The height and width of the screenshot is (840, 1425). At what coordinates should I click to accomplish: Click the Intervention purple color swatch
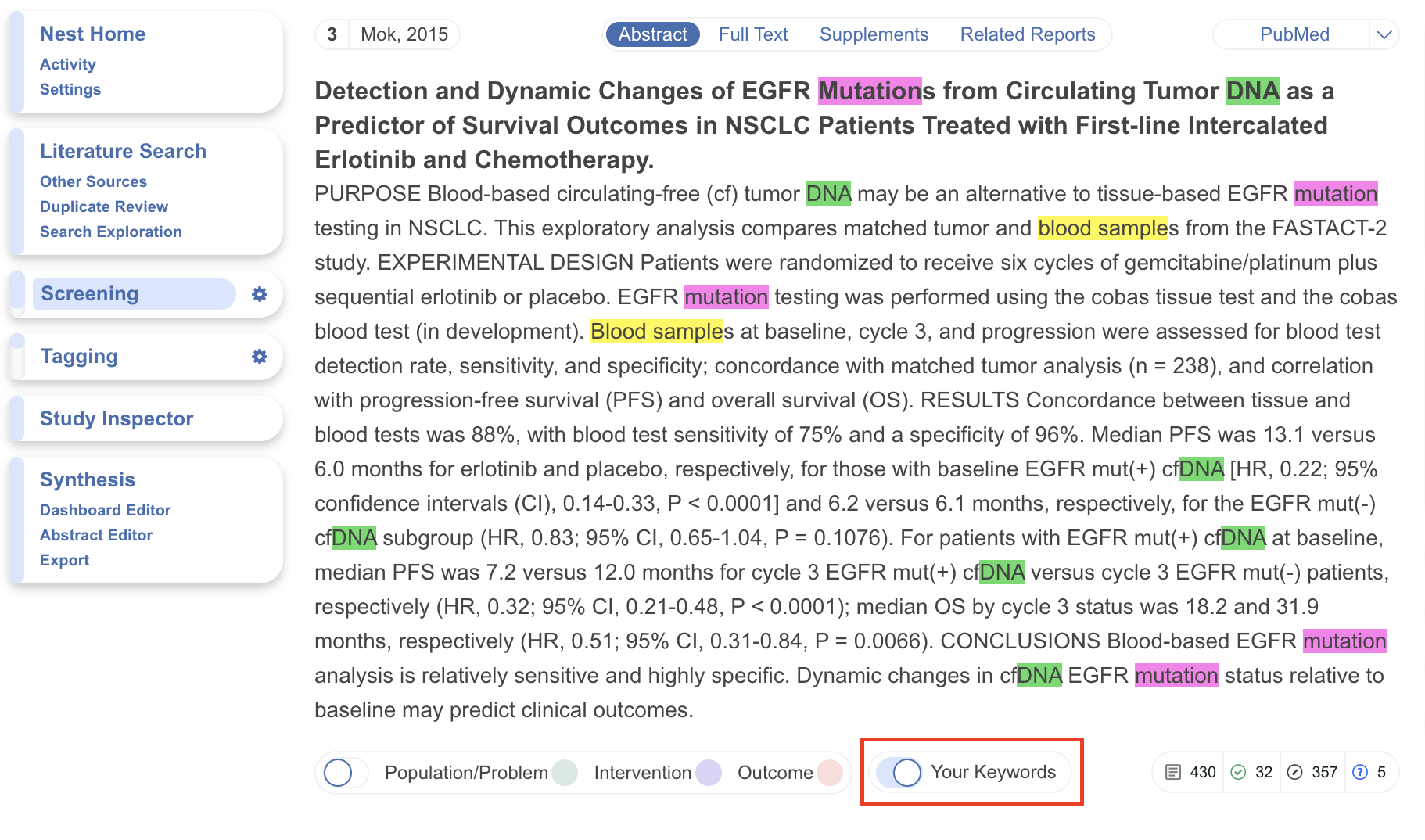[709, 773]
